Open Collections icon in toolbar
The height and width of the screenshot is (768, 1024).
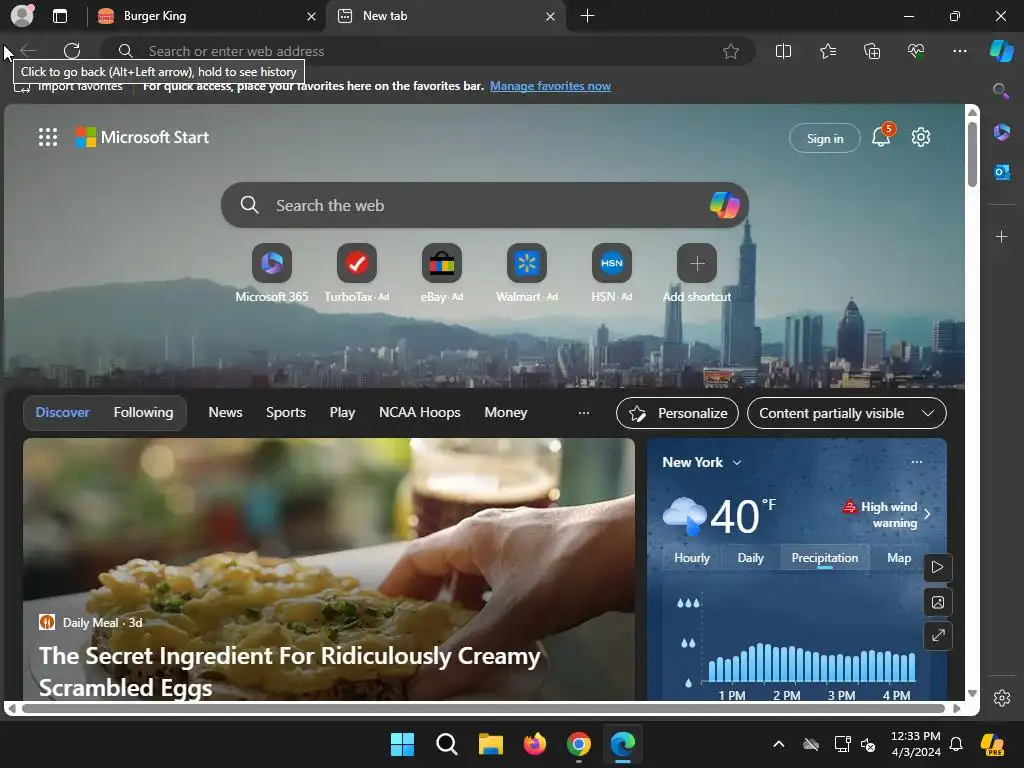click(872, 51)
